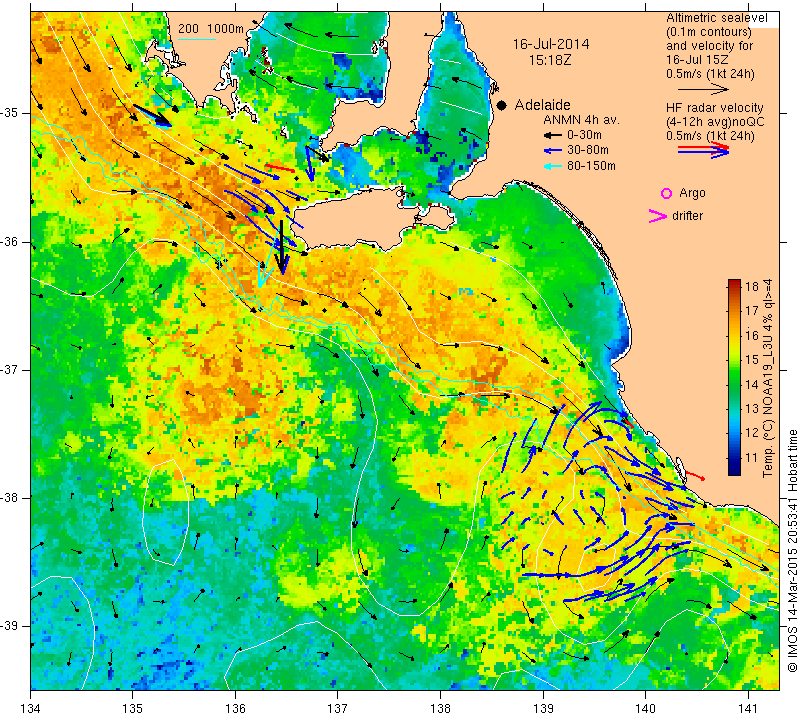The height and width of the screenshot is (720, 800).
Task: Click the colorbar tick label '16'
Action: coord(752,336)
